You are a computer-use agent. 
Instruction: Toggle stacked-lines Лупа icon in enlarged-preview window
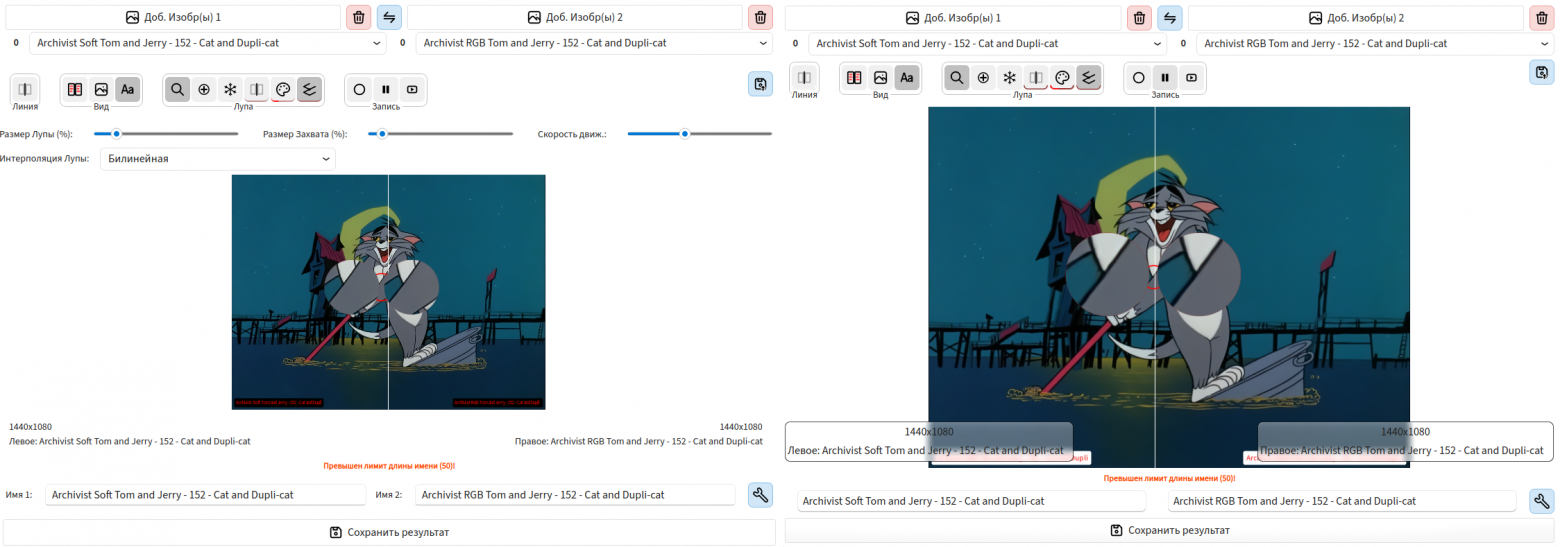1089,77
